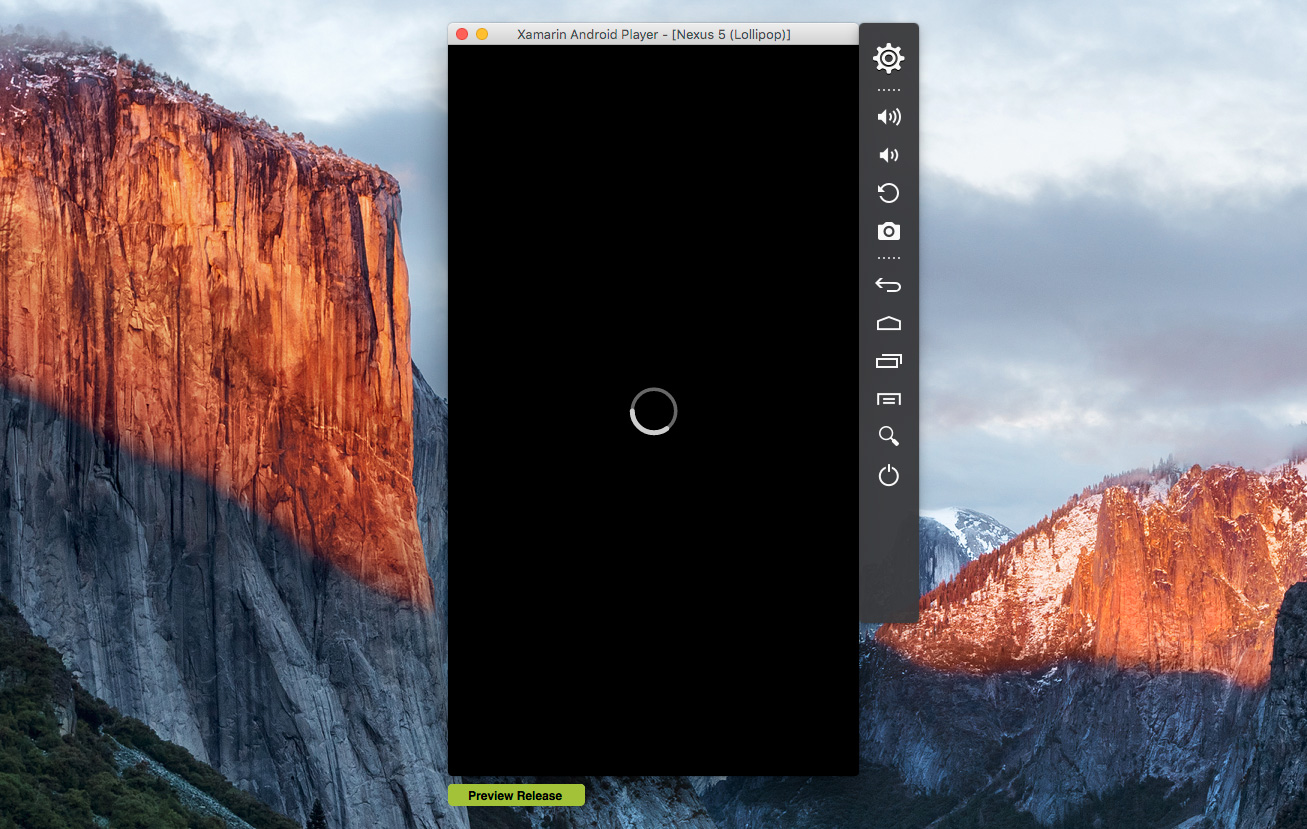This screenshot has width=1307, height=829.
Task: Tap the Android back arrow icon
Action: click(x=888, y=285)
